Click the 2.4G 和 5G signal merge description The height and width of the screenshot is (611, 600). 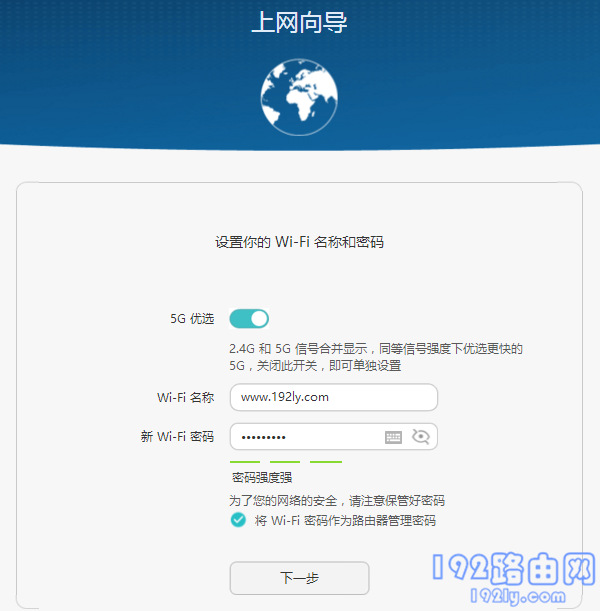tap(375, 357)
